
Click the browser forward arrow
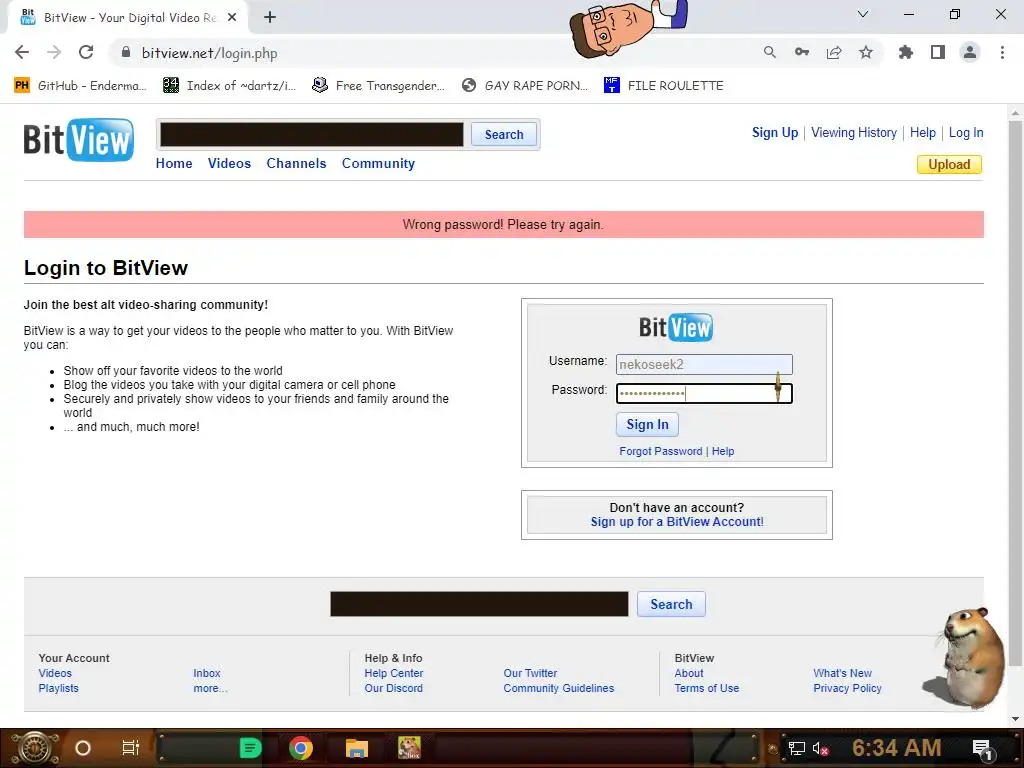54,52
